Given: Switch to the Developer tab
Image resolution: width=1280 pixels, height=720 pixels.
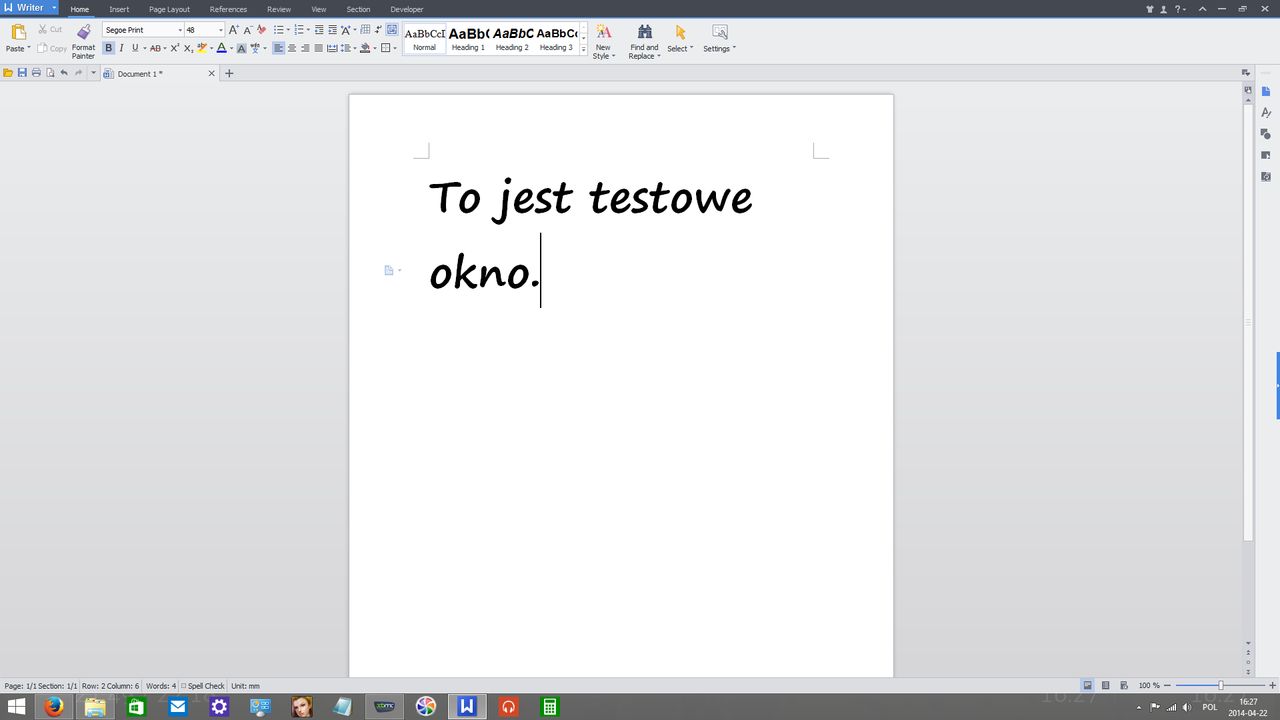Looking at the screenshot, I should tap(407, 9).
